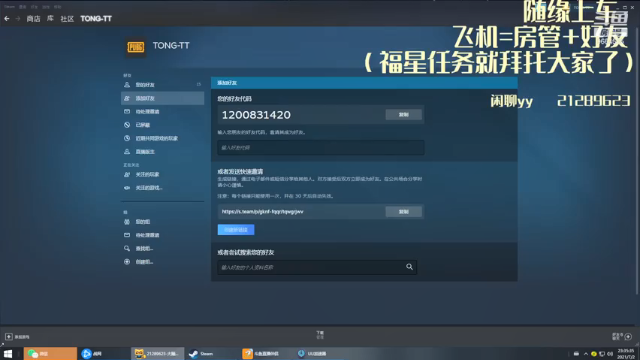Open the 库 (Library) tab
Image resolution: width=640 pixels, height=360 pixels.
tap(50, 18)
